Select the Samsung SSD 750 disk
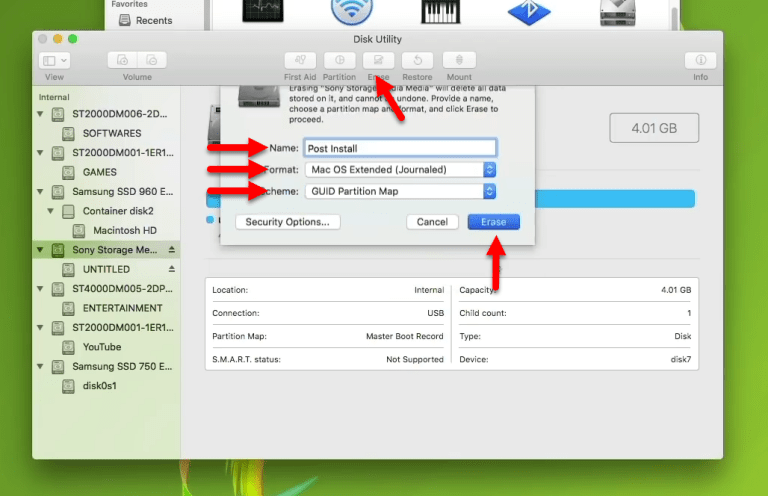 tap(122, 366)
